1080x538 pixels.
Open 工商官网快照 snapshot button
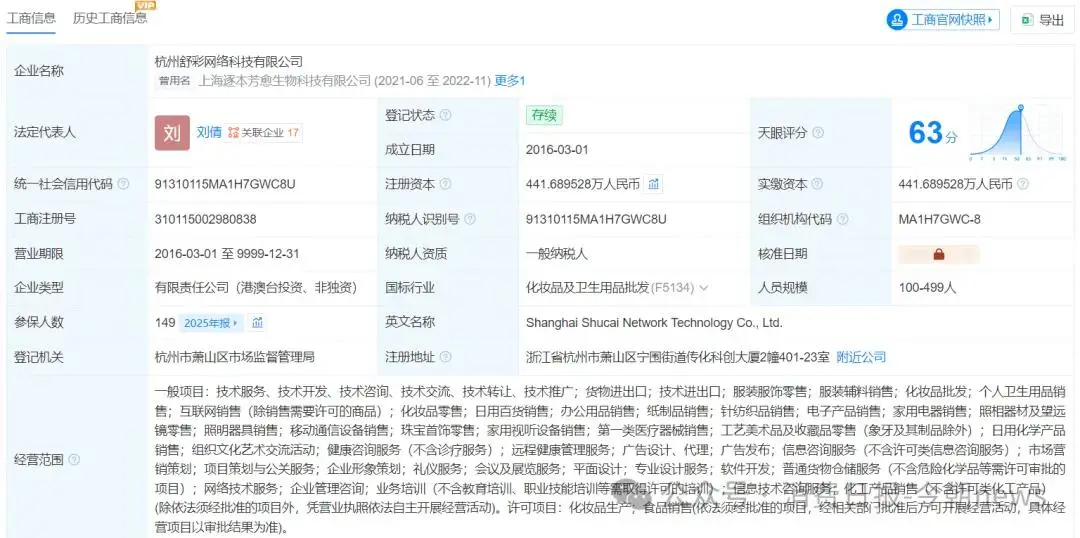[x=942, y=20]
